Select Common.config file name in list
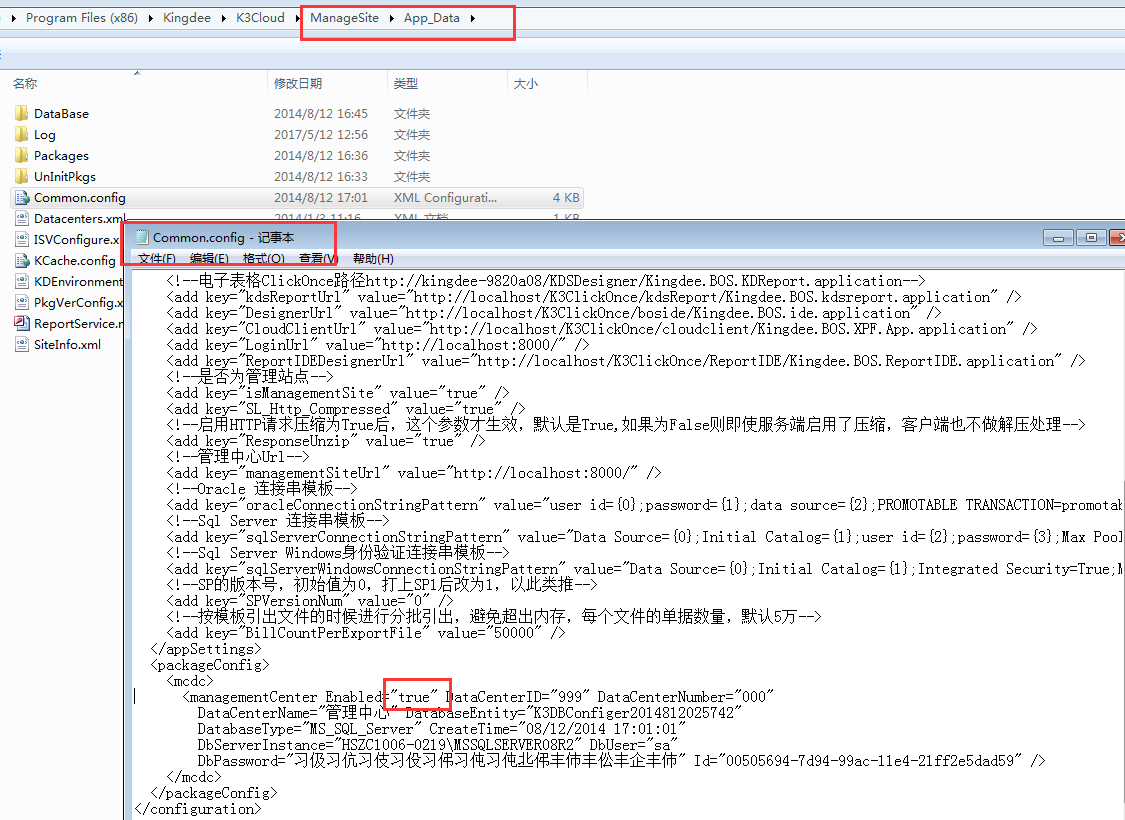The image size is (1125, 820). click(x=80, y=197)
